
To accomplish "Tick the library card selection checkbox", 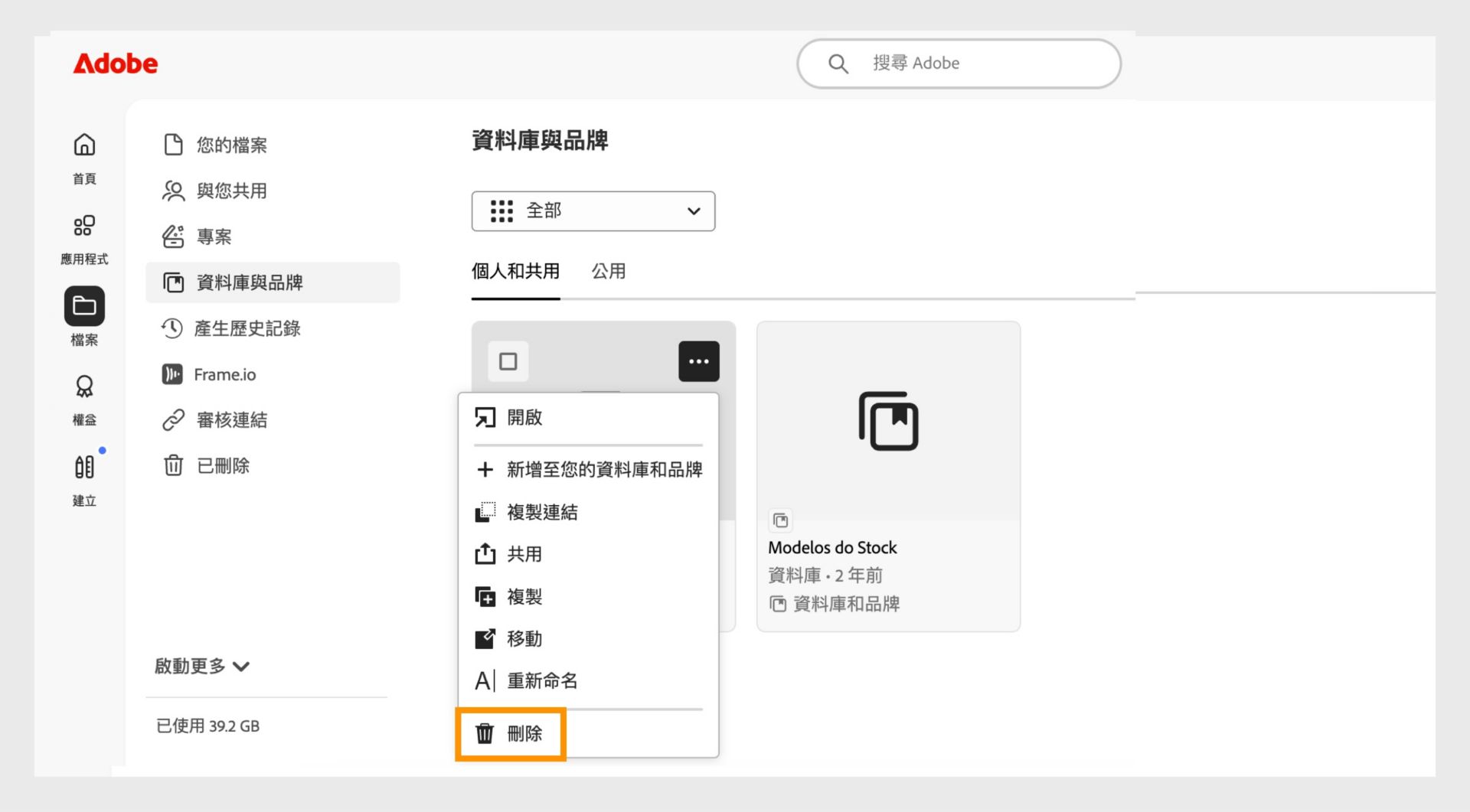I will pyautogui.click(x=508, y=361).
